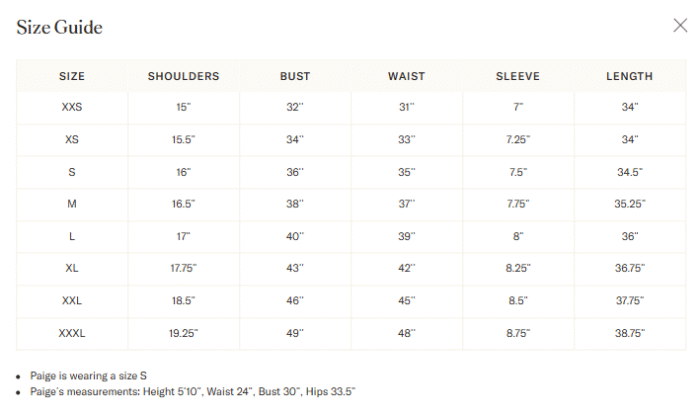The width and height of the screenshot is (700, 415).
Task: Select the S size row label
Action: [72, 172]
